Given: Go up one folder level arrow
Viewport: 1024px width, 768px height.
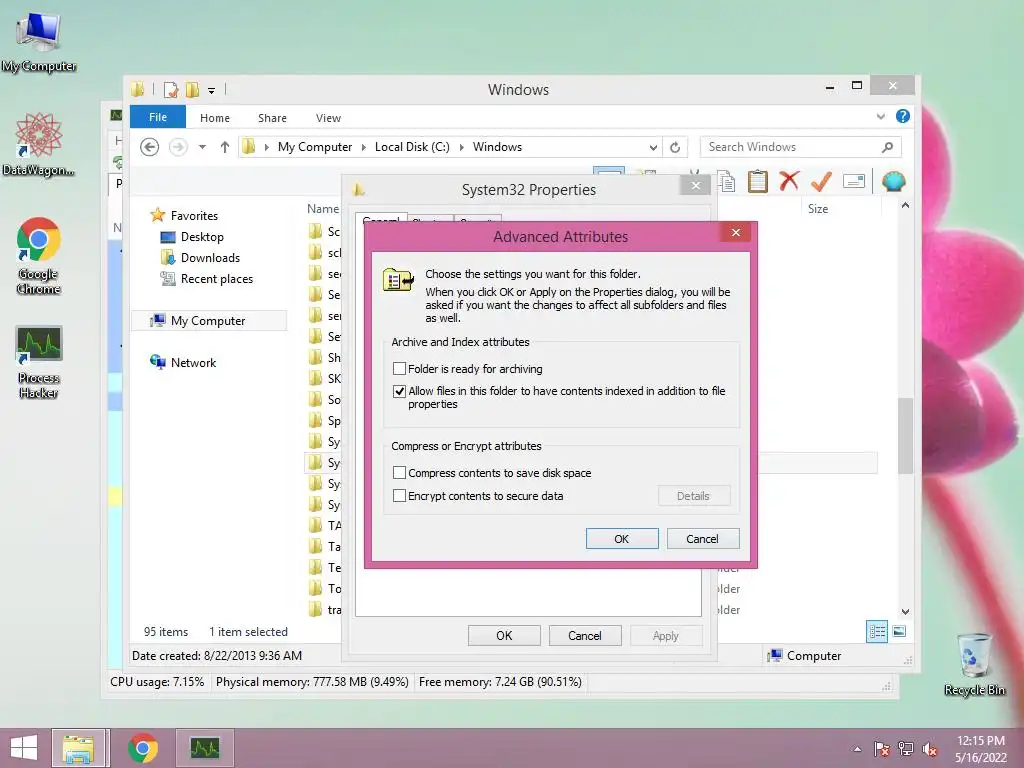Looking at the screenshot, I should click(225, 147).
